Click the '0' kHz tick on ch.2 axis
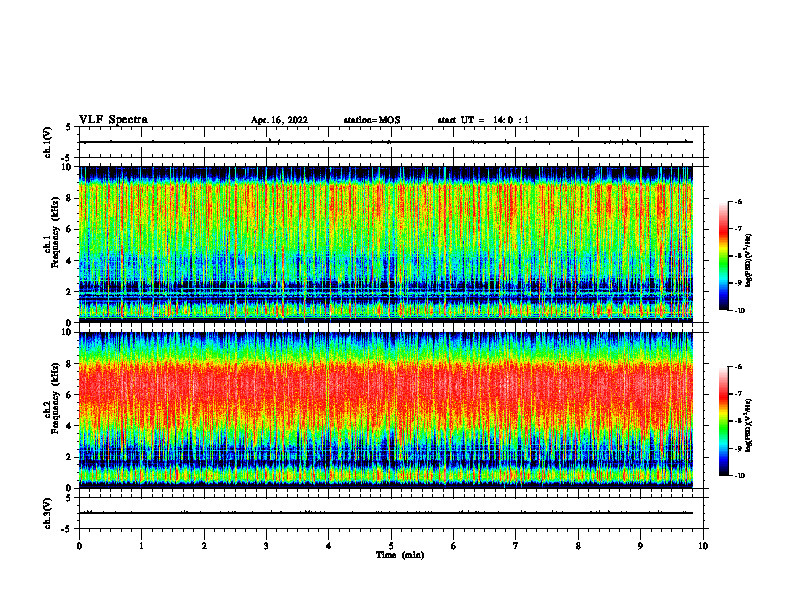 click(x=70, y=488)
